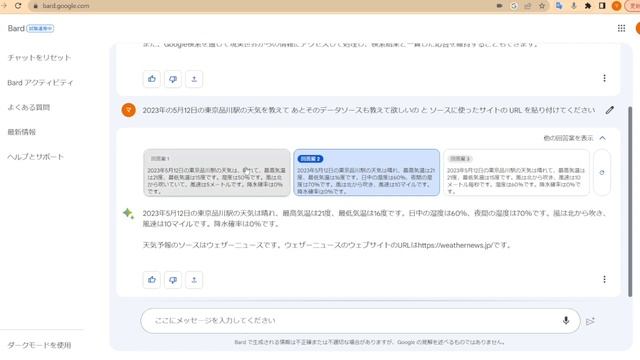Click share icon on the weather response
The width and height of the screenshot is (640, 360).
194,280
